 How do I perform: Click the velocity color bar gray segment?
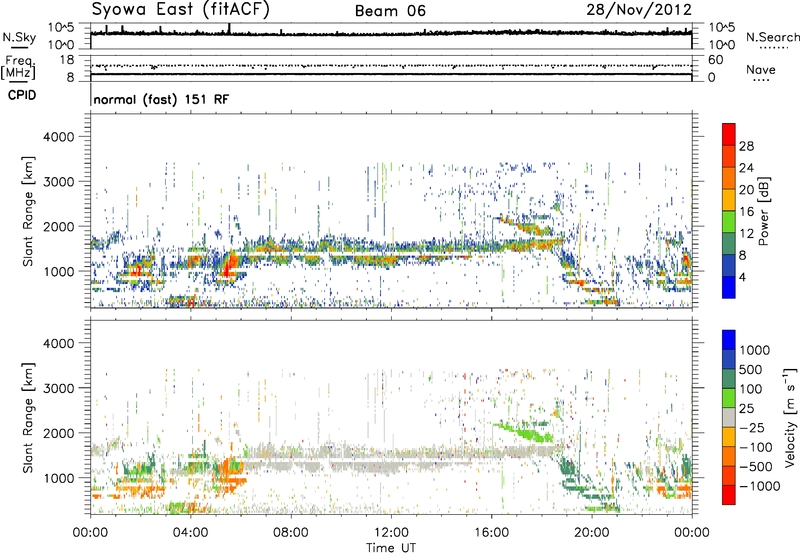[729, 417]
